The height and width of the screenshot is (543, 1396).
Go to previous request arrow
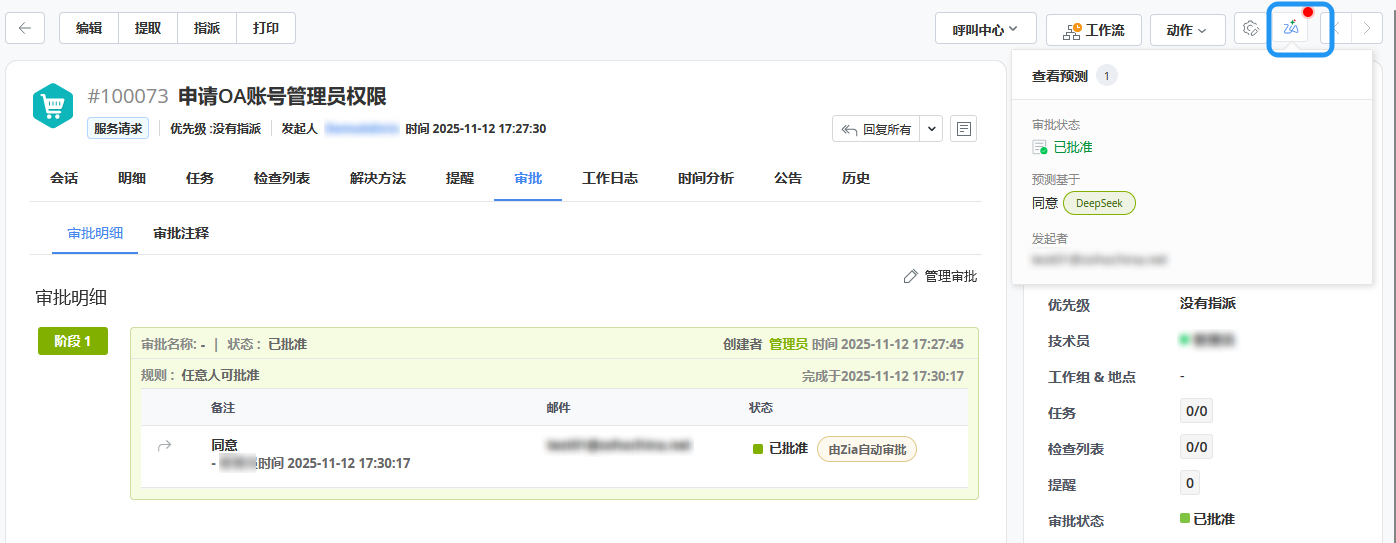1335,29
